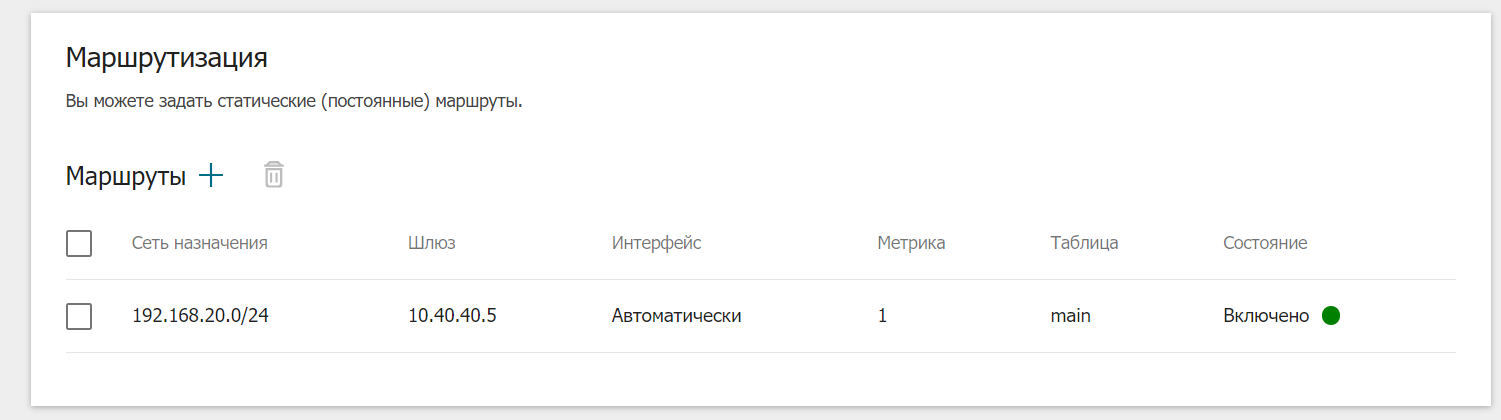Click the Включено state text
The width and height of the screenshot is (1501, 420).
[x=1266, y=316]
